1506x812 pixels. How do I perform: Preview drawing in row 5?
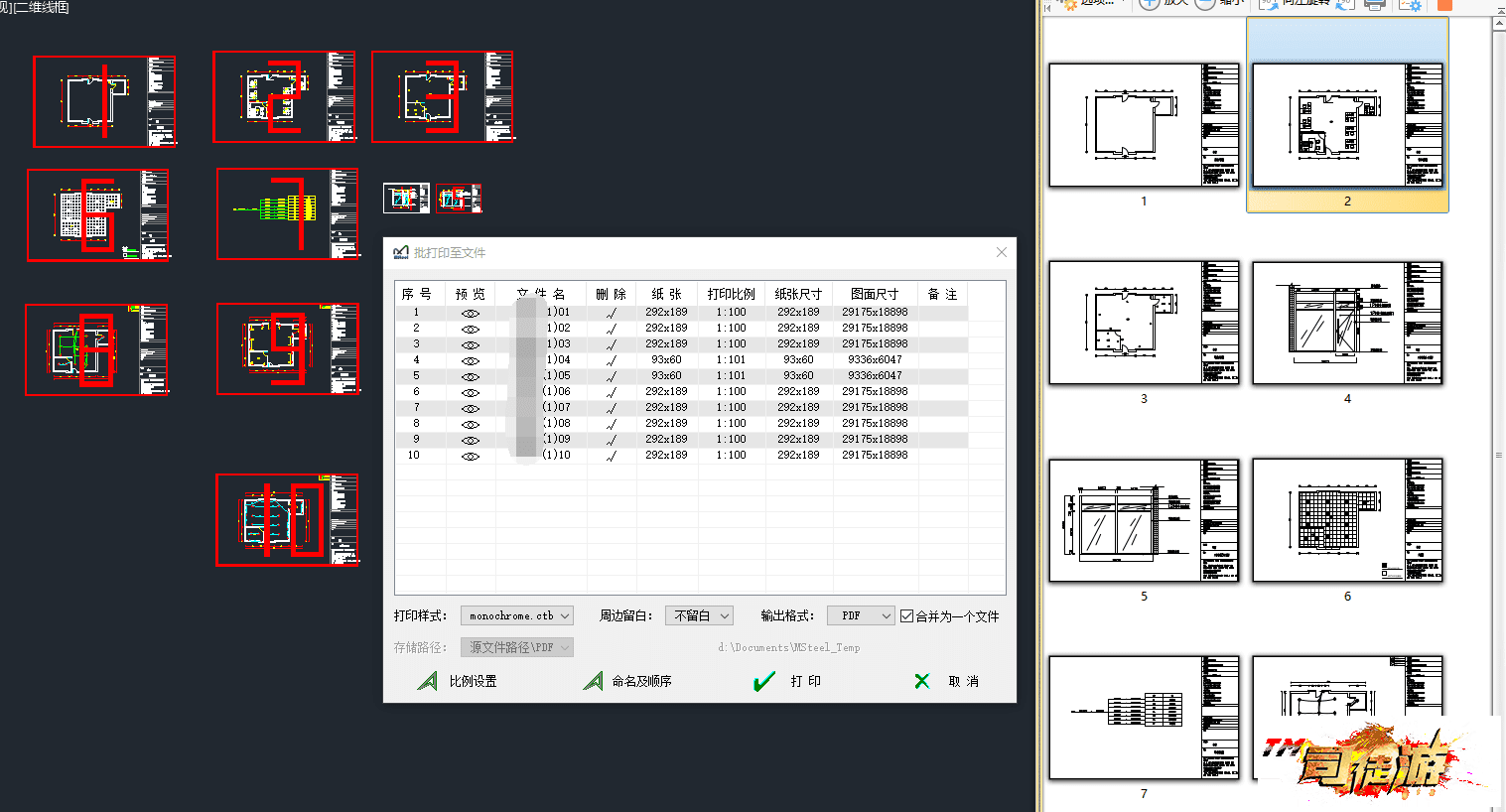[471, 376]
